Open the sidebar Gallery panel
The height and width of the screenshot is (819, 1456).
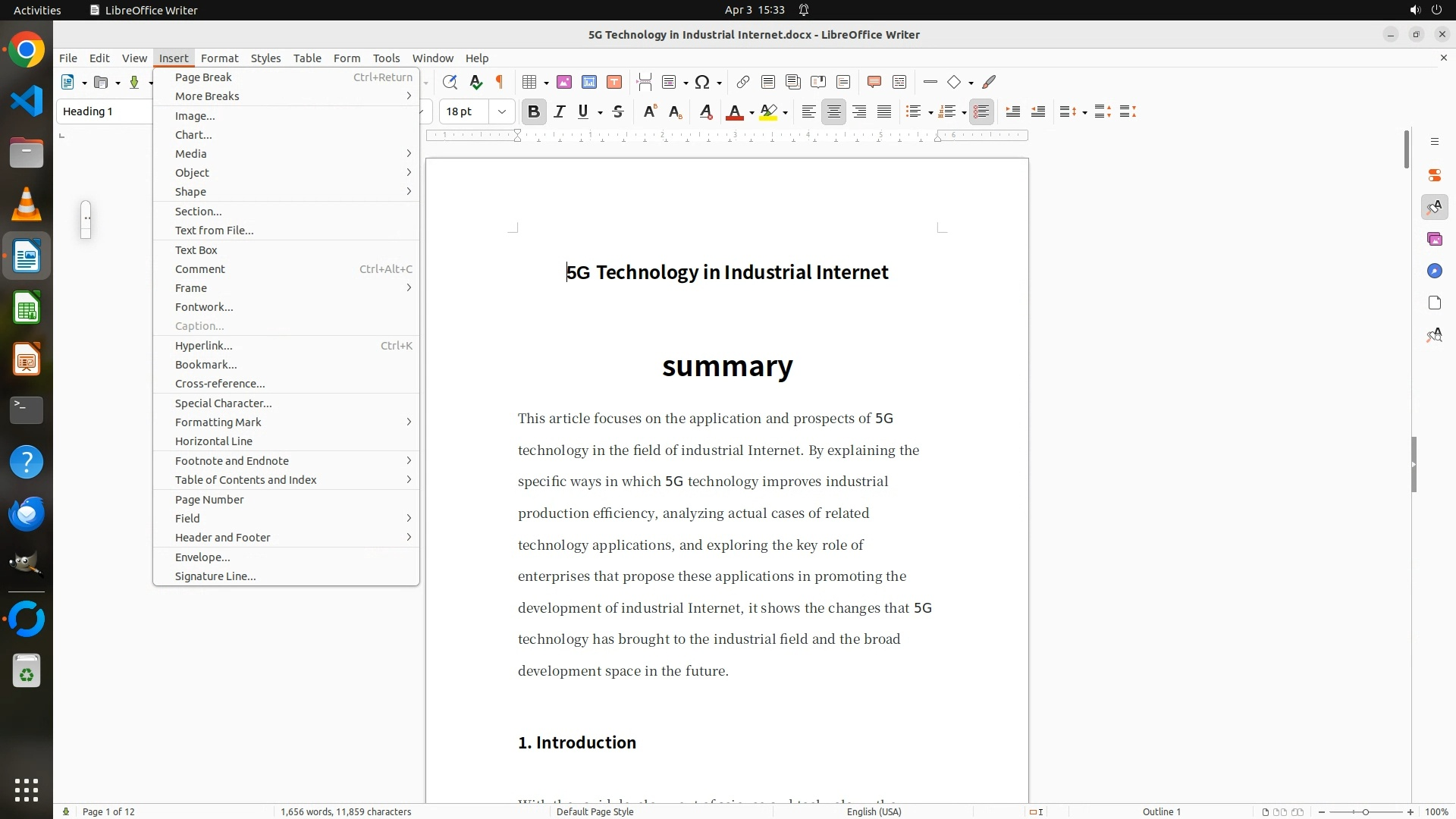click(x=1434, y=239)
